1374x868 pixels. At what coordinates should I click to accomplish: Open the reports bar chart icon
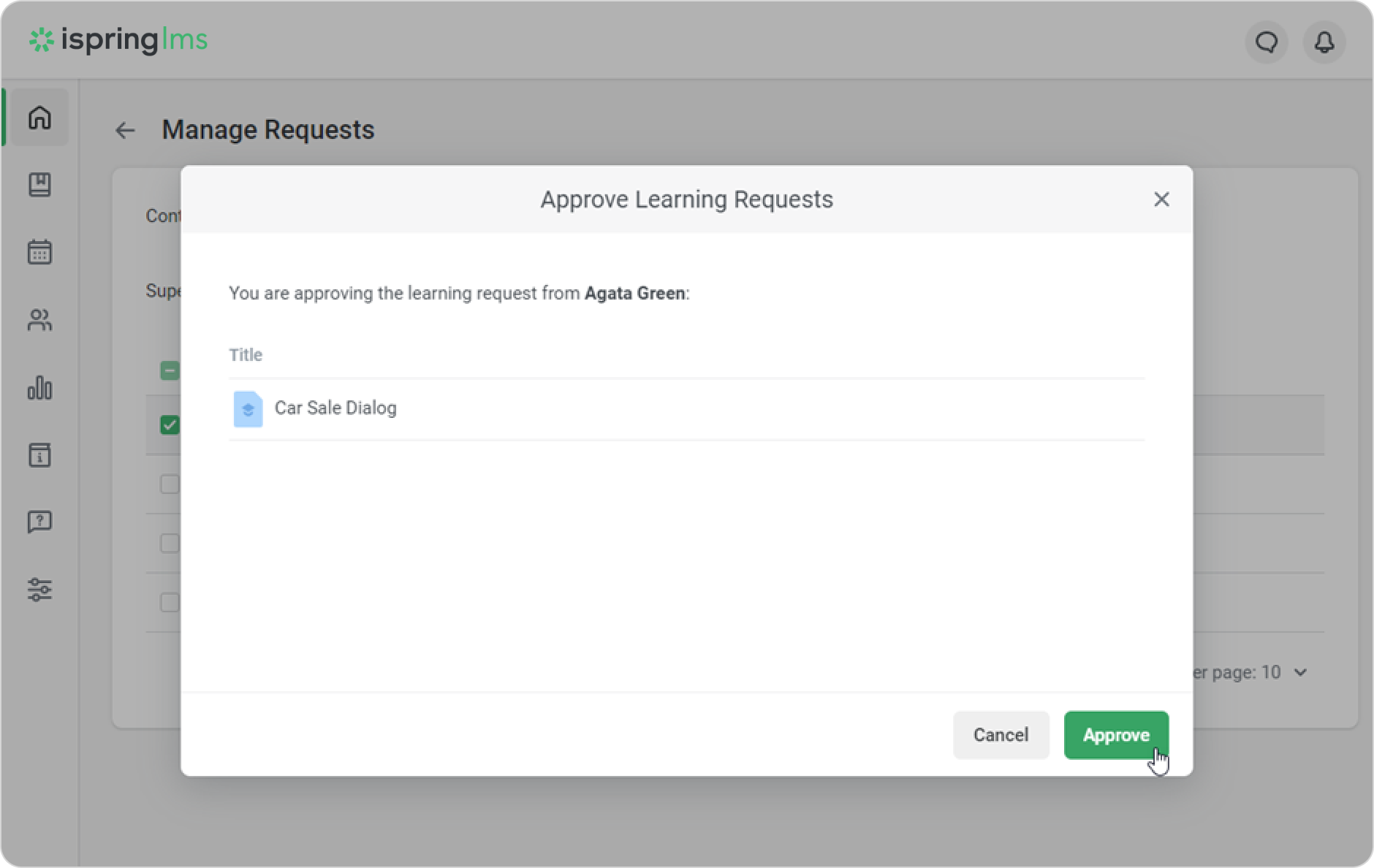39,387
